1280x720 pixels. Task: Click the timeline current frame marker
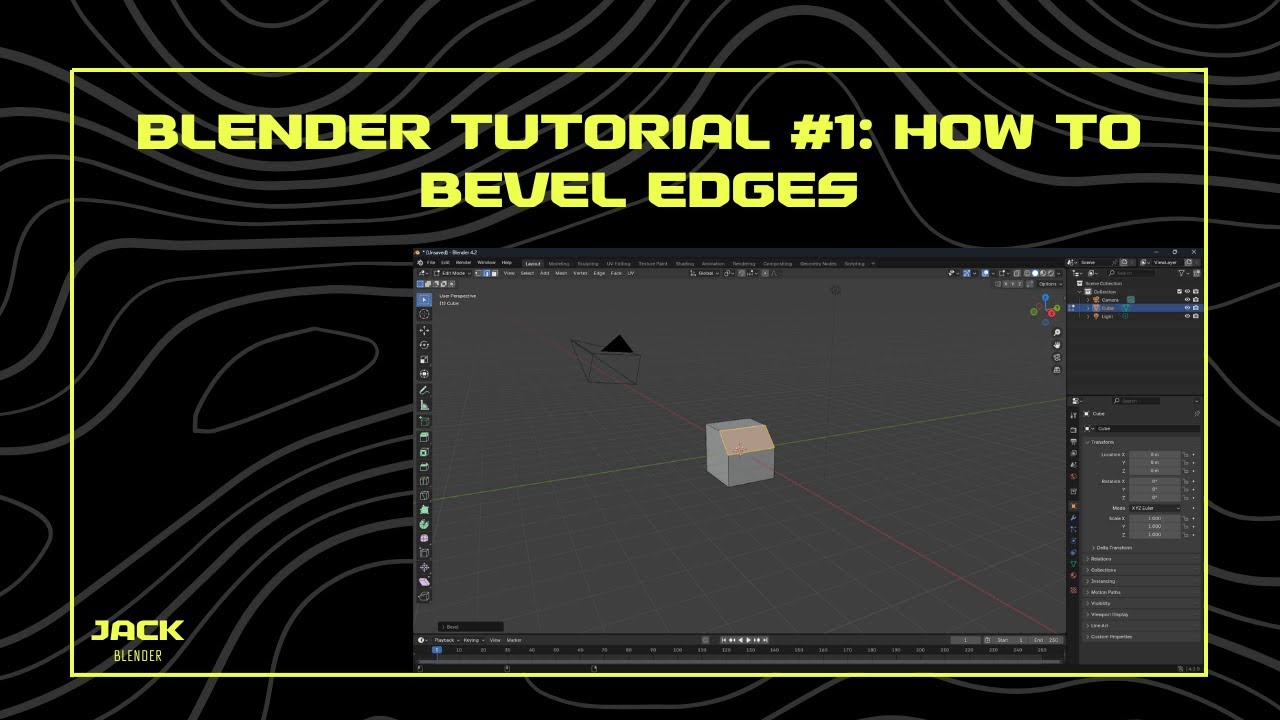[436, 650]
